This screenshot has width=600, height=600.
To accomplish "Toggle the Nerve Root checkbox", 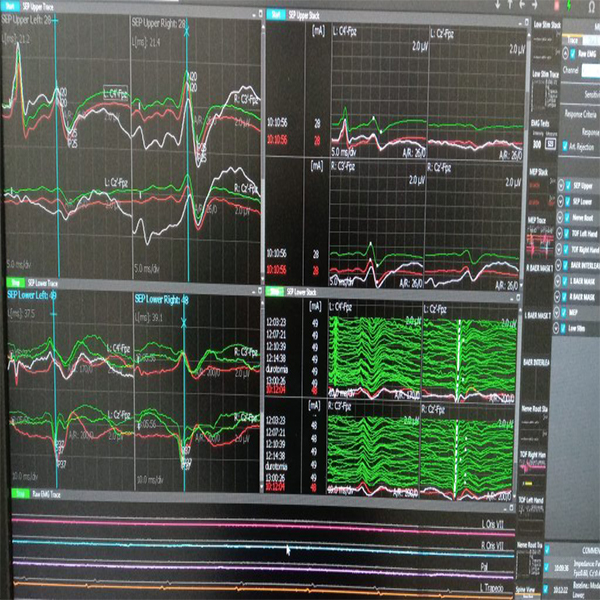I will 567,218.
